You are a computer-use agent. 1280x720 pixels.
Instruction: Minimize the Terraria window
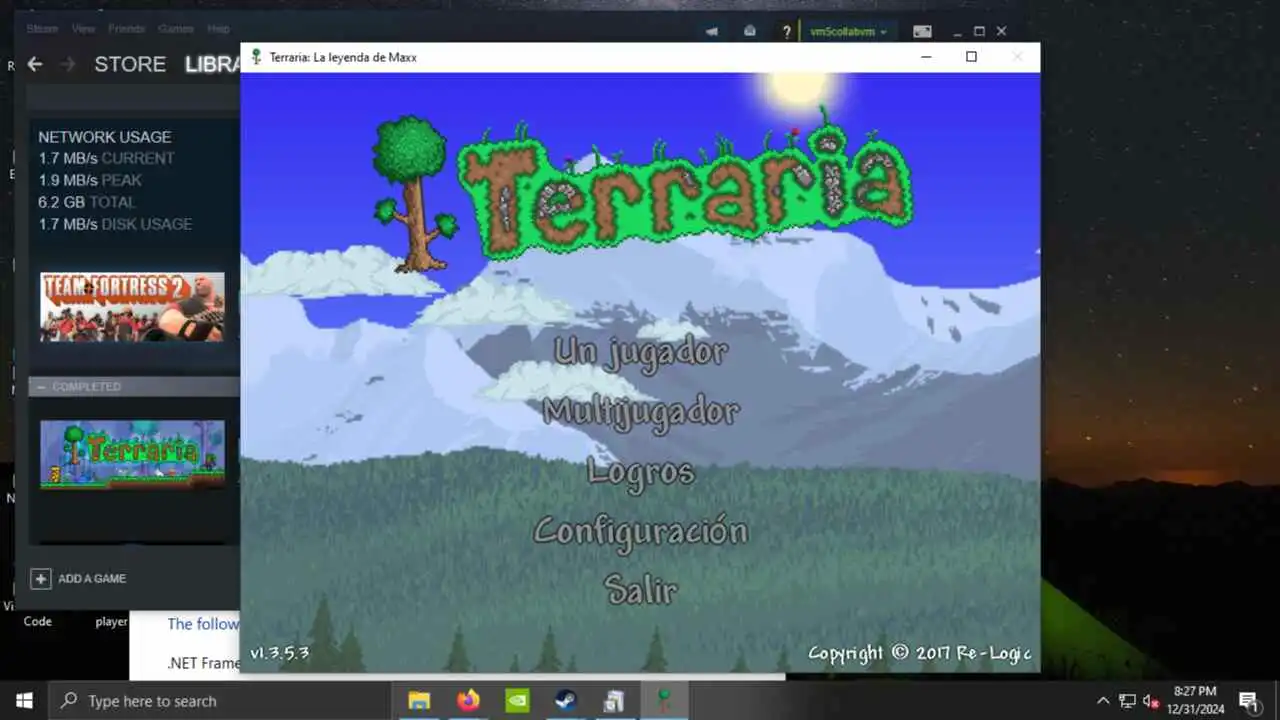click(926, 57)
